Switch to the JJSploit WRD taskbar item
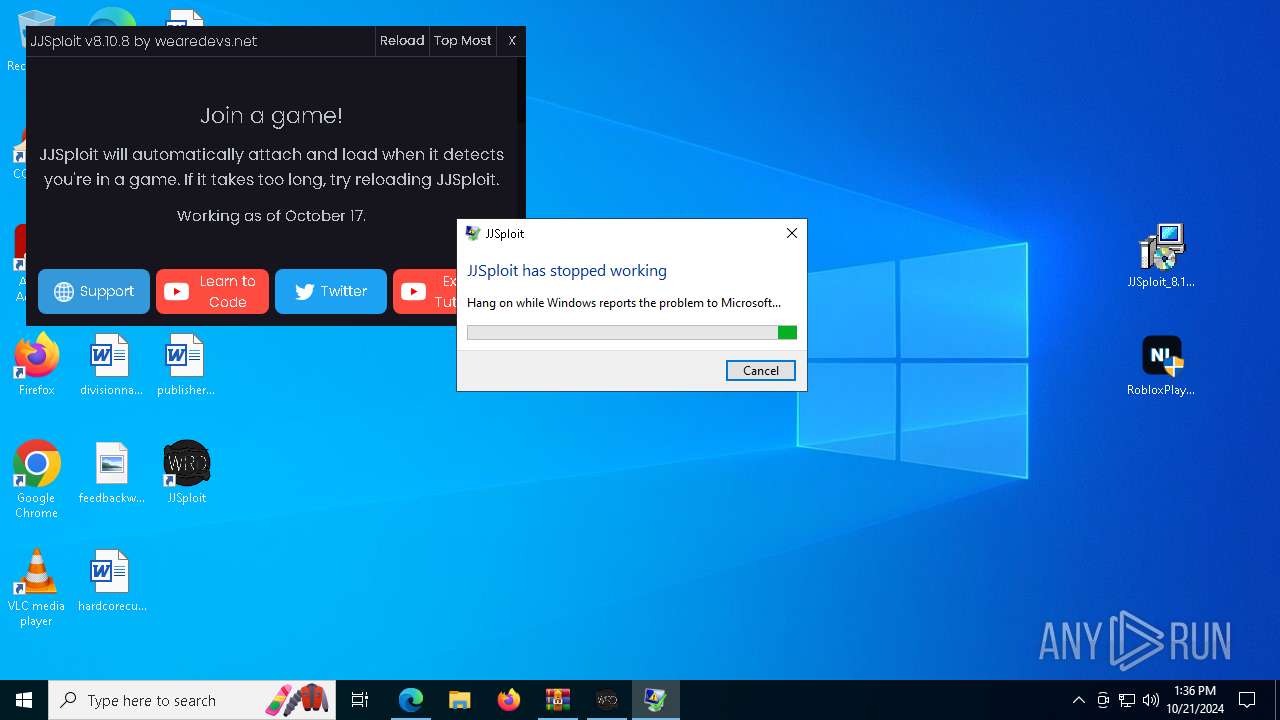The height and width of the screenshot is (720, 1280). point(607,700)
